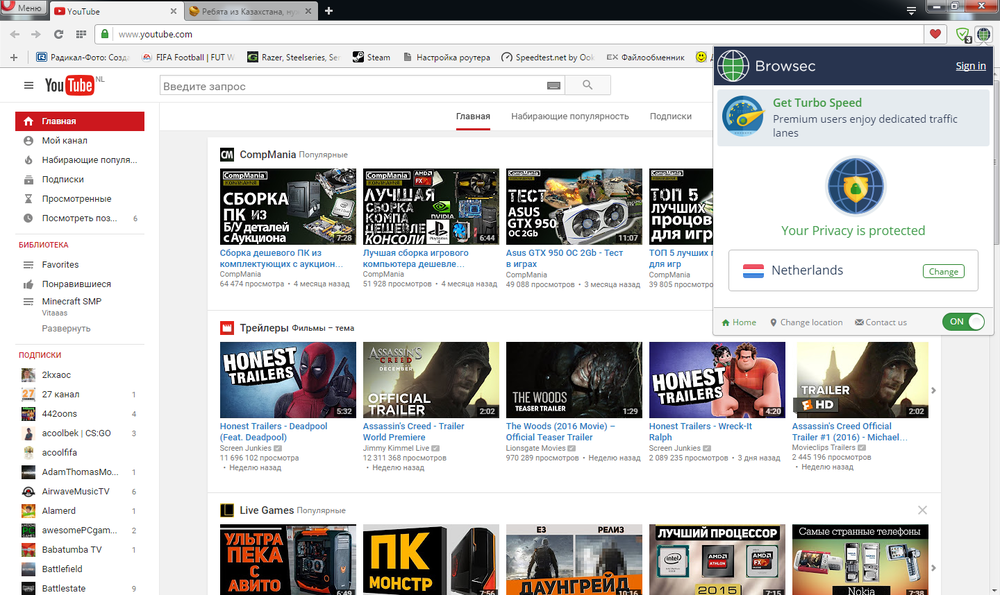Click the YouTube logo
Screen dimensions: 1000x595
70,85
